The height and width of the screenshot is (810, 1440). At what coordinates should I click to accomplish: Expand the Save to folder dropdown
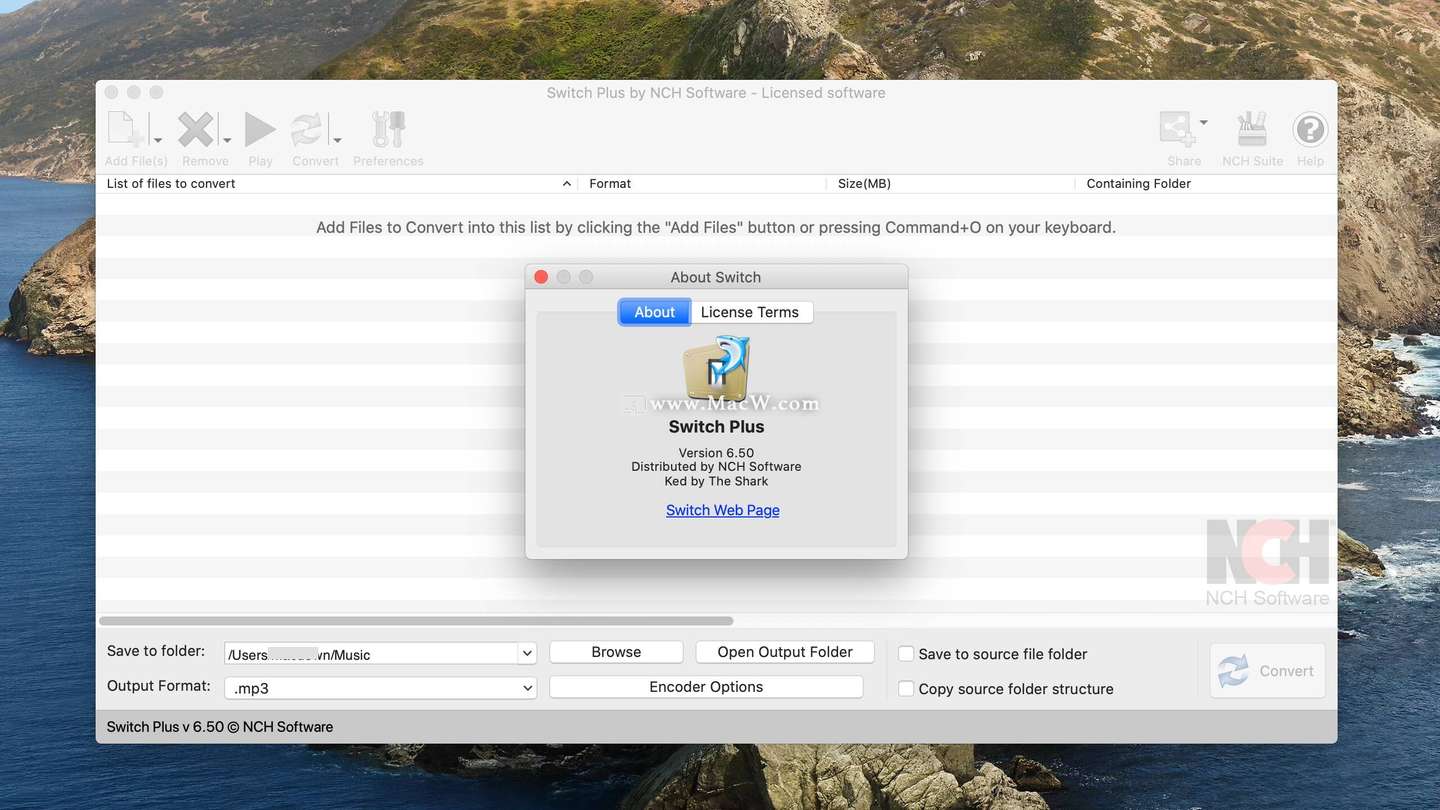click(x=527, y=654)
